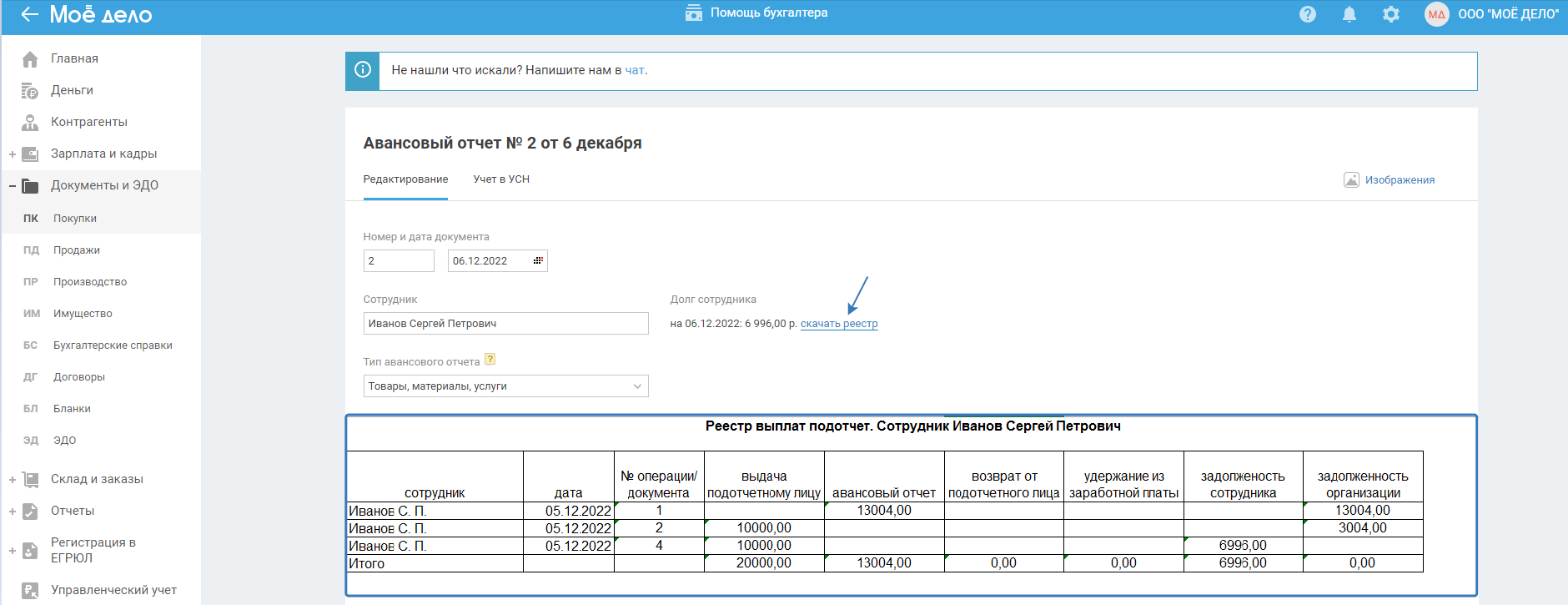Open the calendar picker in date field

tap(538, 260)
